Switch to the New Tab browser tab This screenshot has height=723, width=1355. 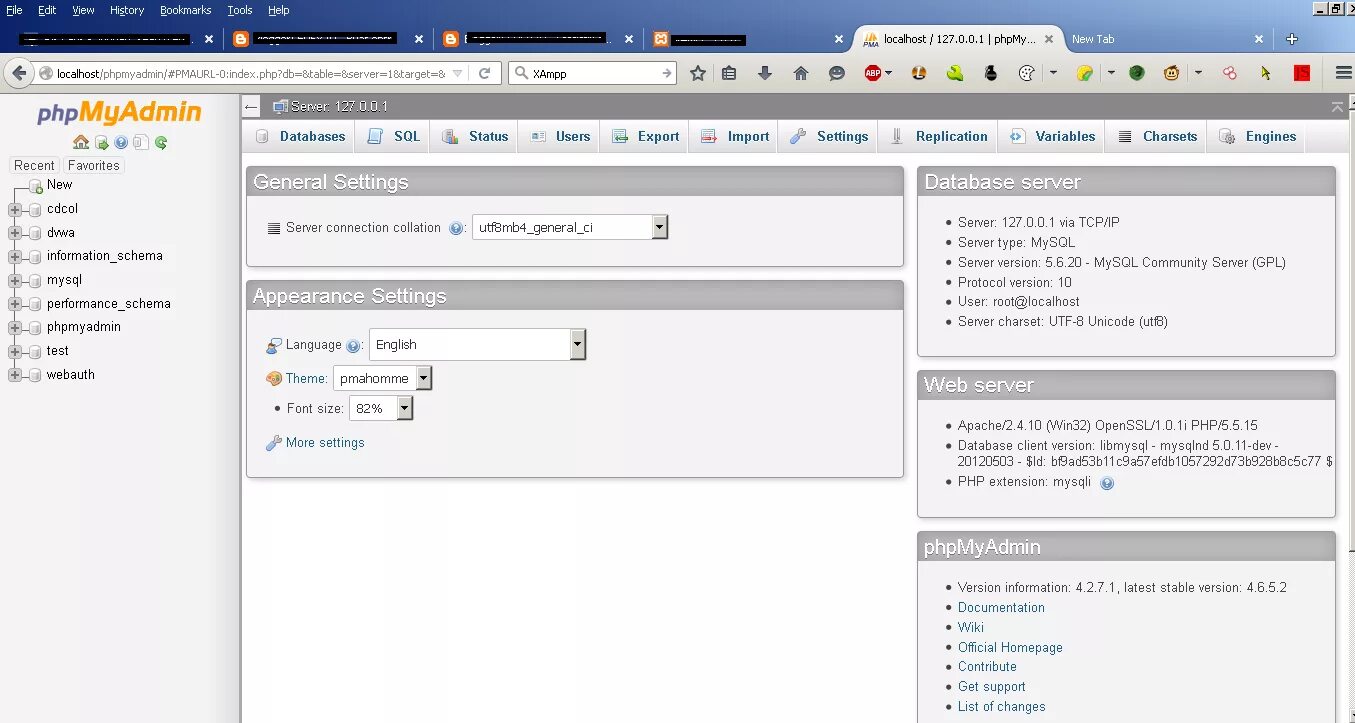coord(1167,39)
